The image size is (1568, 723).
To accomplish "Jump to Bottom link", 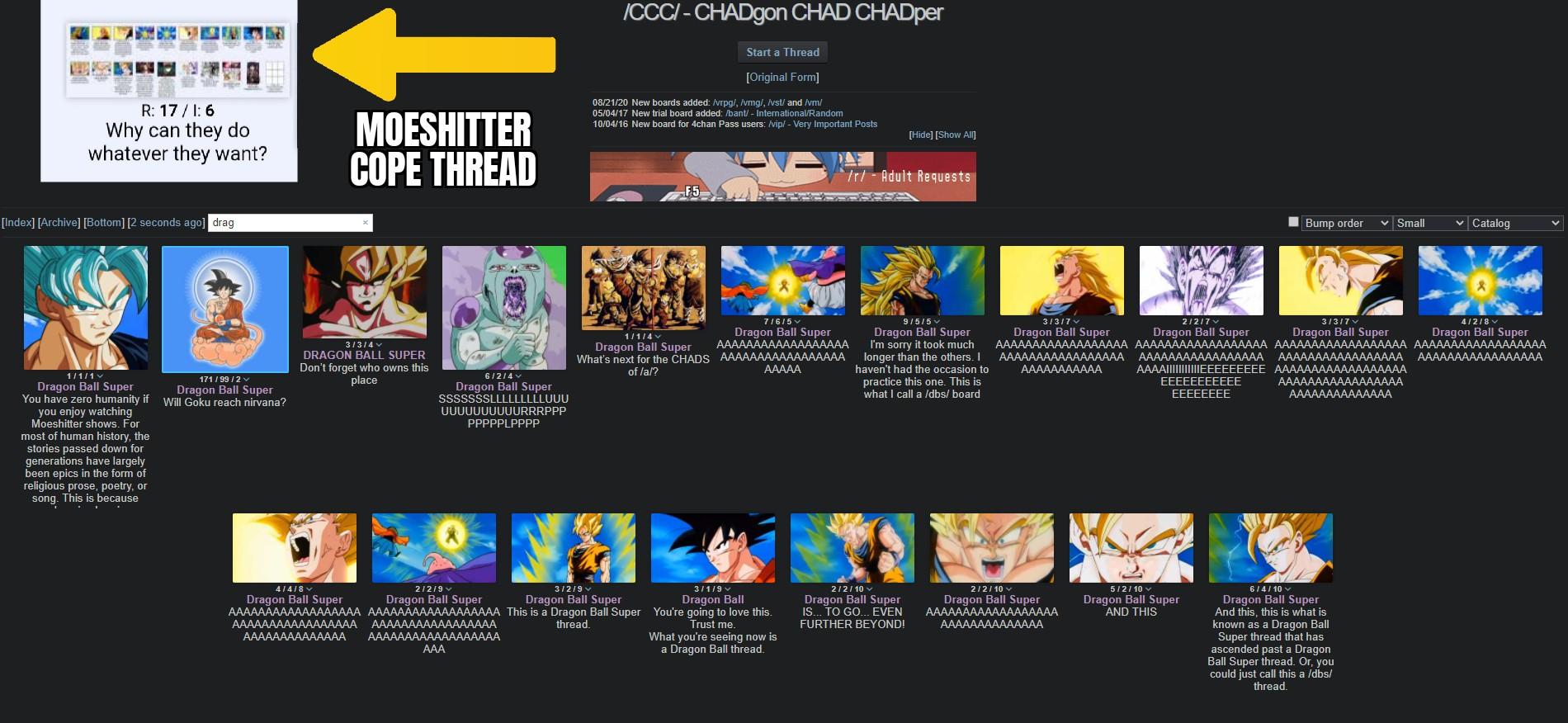I will 104,223.
